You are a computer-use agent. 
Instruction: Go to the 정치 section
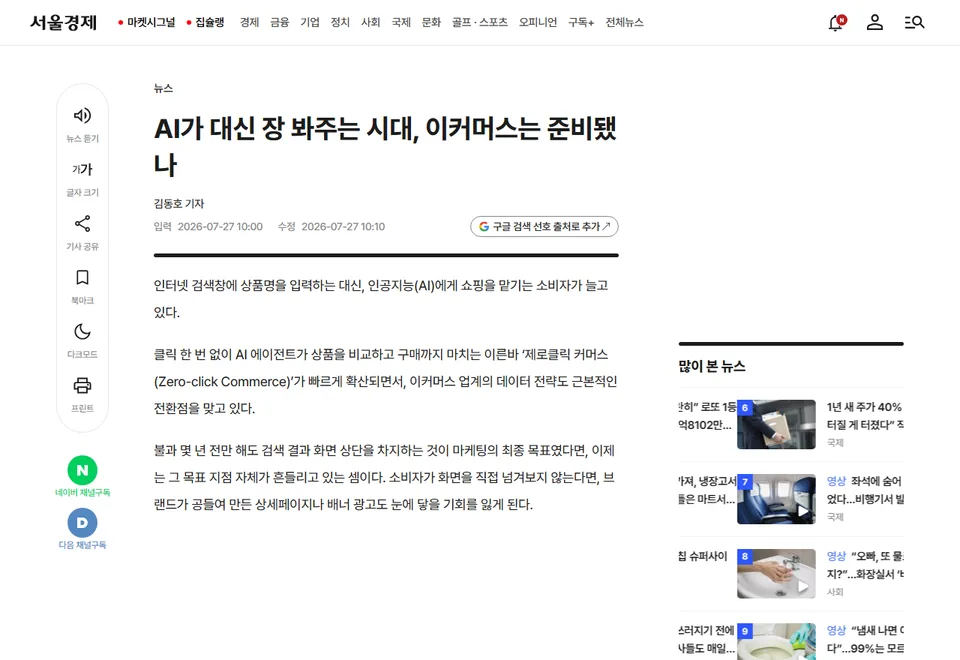340,23
